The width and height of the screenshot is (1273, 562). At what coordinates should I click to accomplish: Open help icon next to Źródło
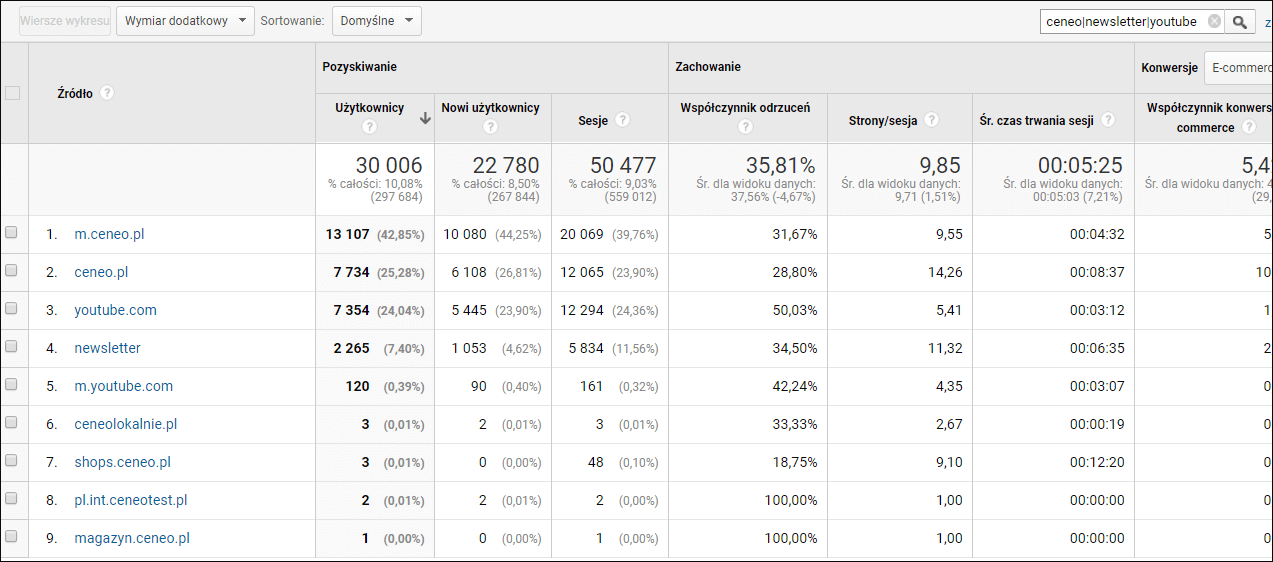coord(107,92)
